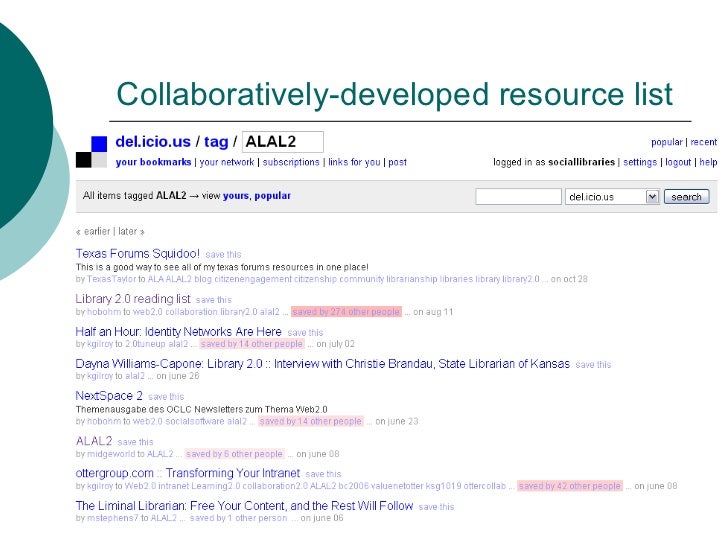Log out of sociallibraries account
728x546 pixels.
(x=678, y=162)
